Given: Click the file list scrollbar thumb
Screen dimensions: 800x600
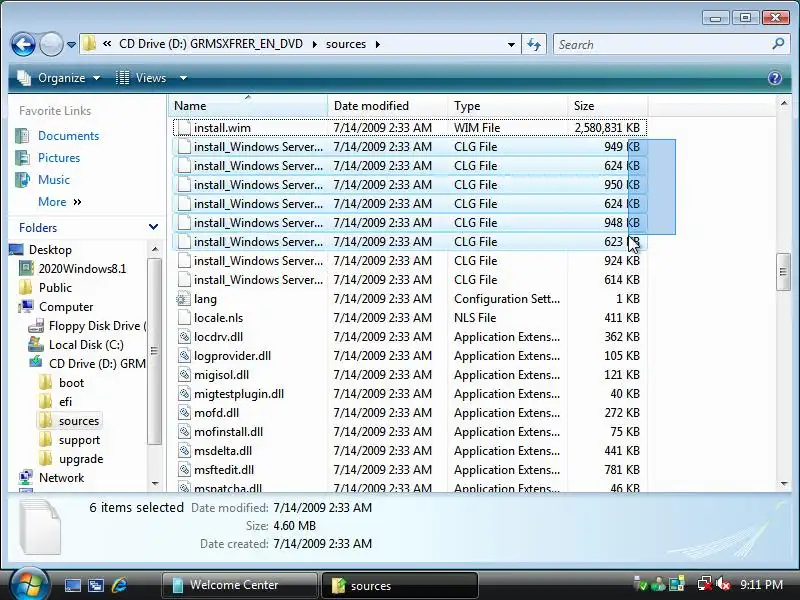Looking at the screenshot, I should [784, 272].
